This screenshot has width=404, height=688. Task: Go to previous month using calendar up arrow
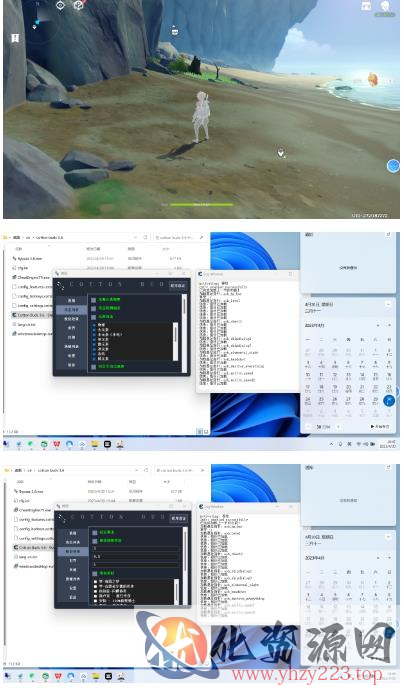[x=378, y=326]
